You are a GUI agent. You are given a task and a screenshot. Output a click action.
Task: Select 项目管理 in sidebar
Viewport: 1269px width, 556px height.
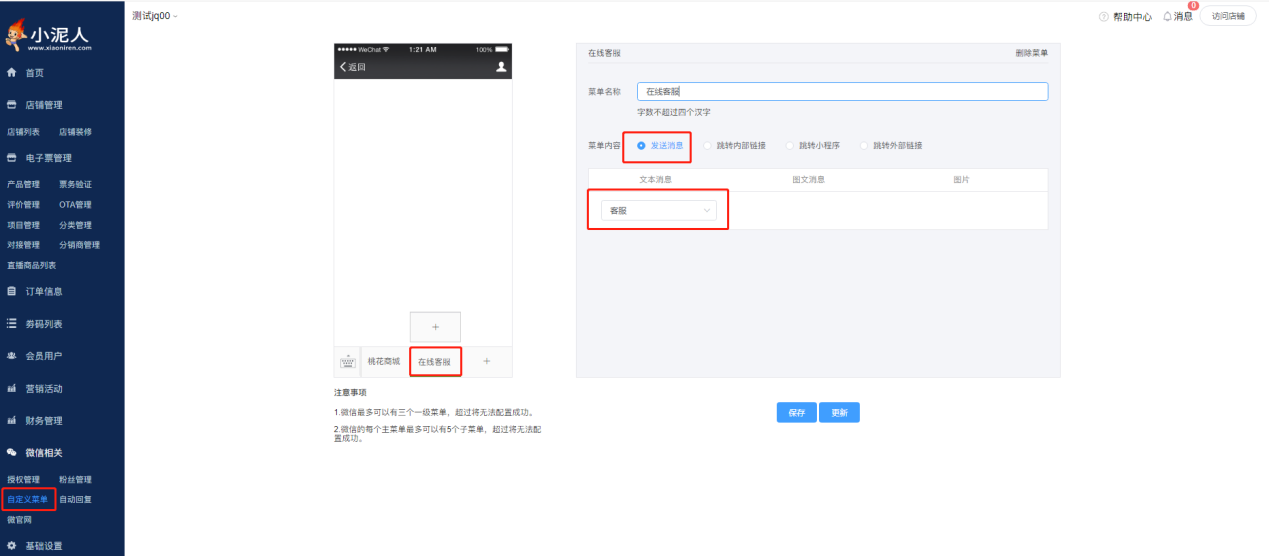pyautogui.click(x=23, y=225)
